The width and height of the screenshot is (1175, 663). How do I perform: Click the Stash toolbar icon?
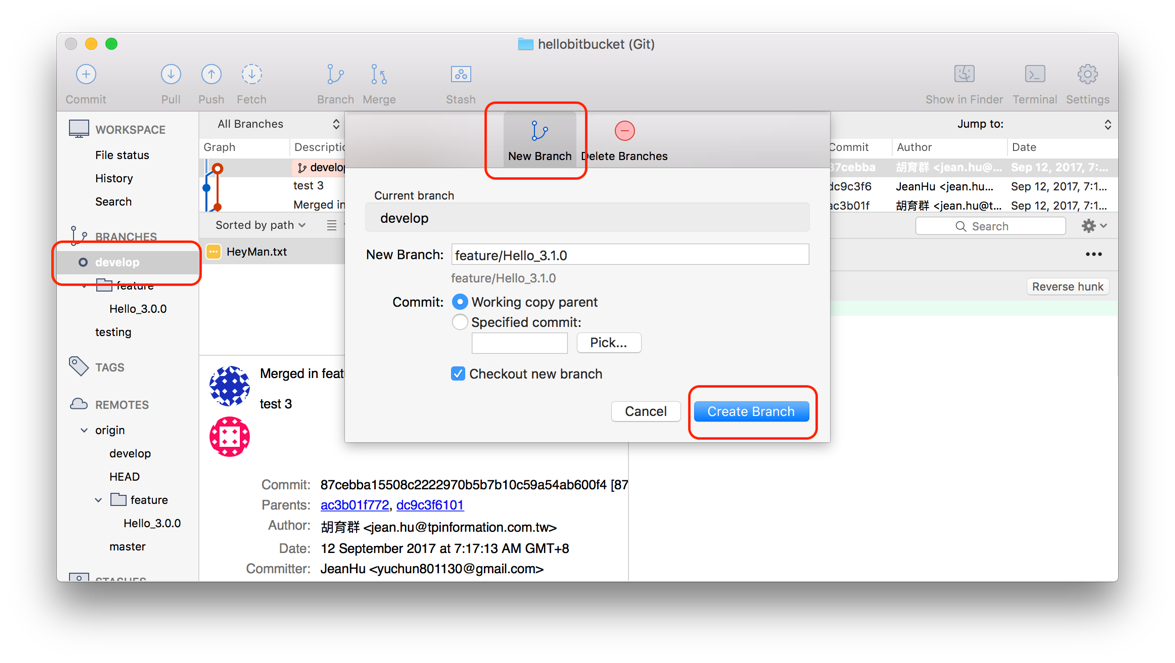pyautogui.click(x=460, y=75)
